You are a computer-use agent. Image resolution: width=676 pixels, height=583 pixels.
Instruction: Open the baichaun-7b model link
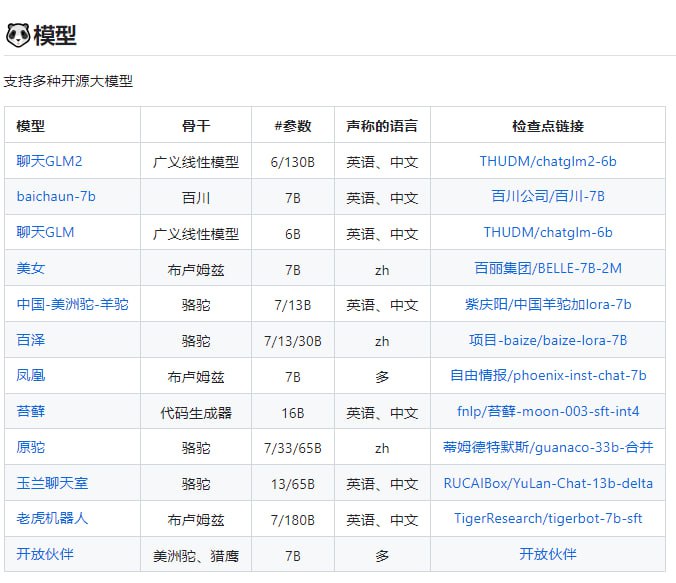pyautogui.click(x=56, y=197)
